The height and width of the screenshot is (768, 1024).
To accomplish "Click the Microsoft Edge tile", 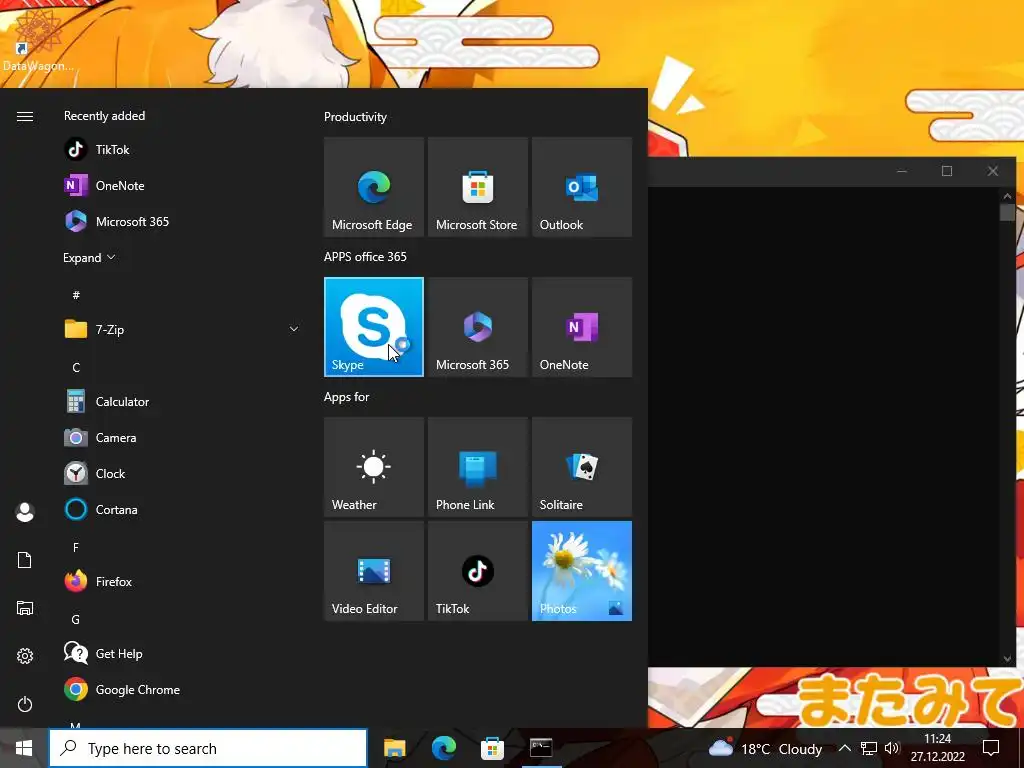I will pyautogui.click(x=374, y=187).
